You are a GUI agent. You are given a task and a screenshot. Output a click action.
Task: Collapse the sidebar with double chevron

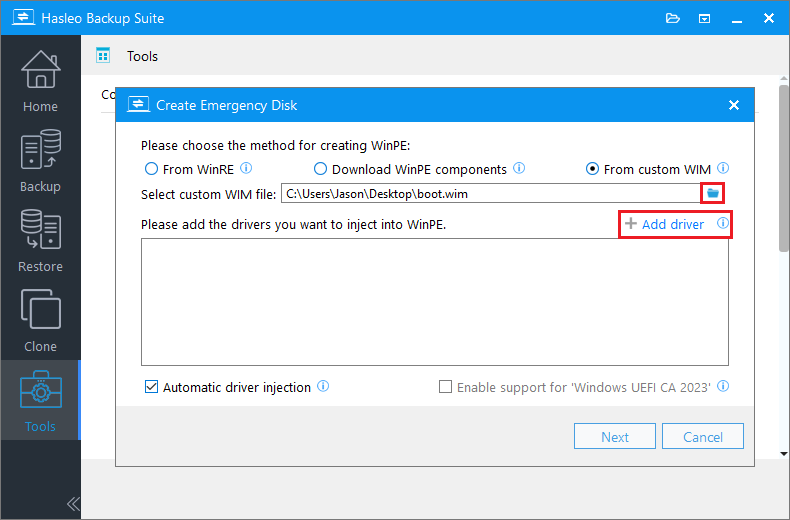coord(73,504)
